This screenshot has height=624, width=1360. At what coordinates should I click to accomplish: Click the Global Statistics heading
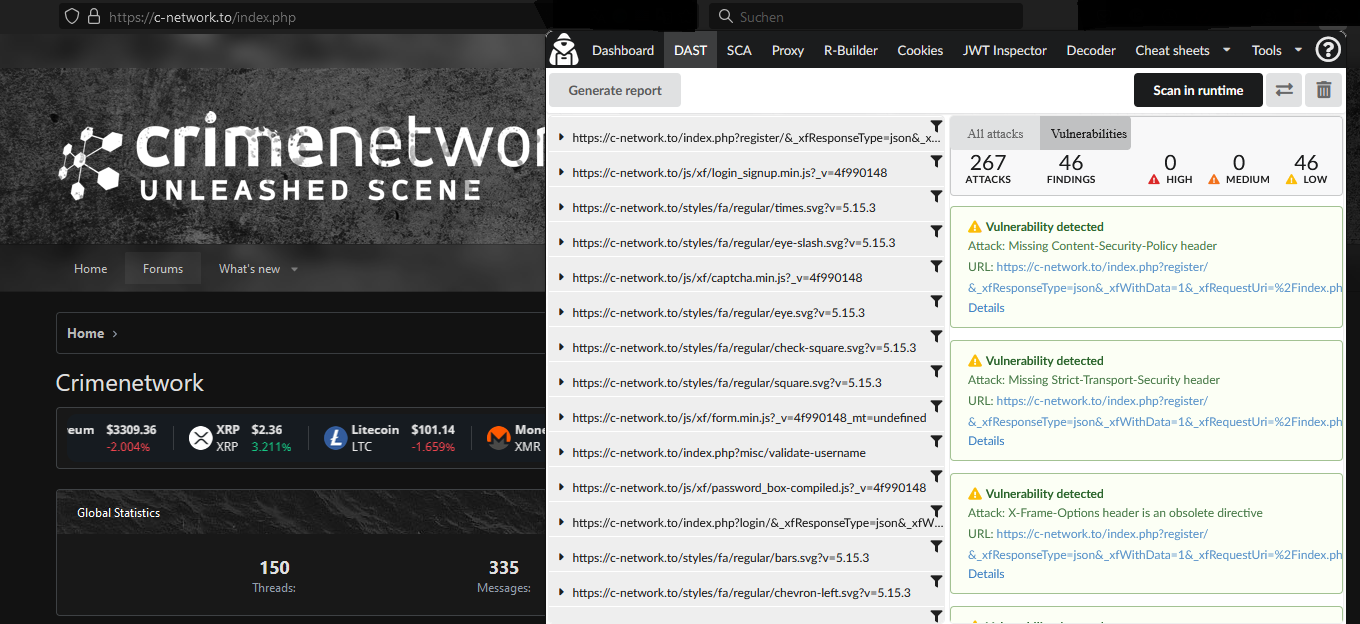[118, 513]
